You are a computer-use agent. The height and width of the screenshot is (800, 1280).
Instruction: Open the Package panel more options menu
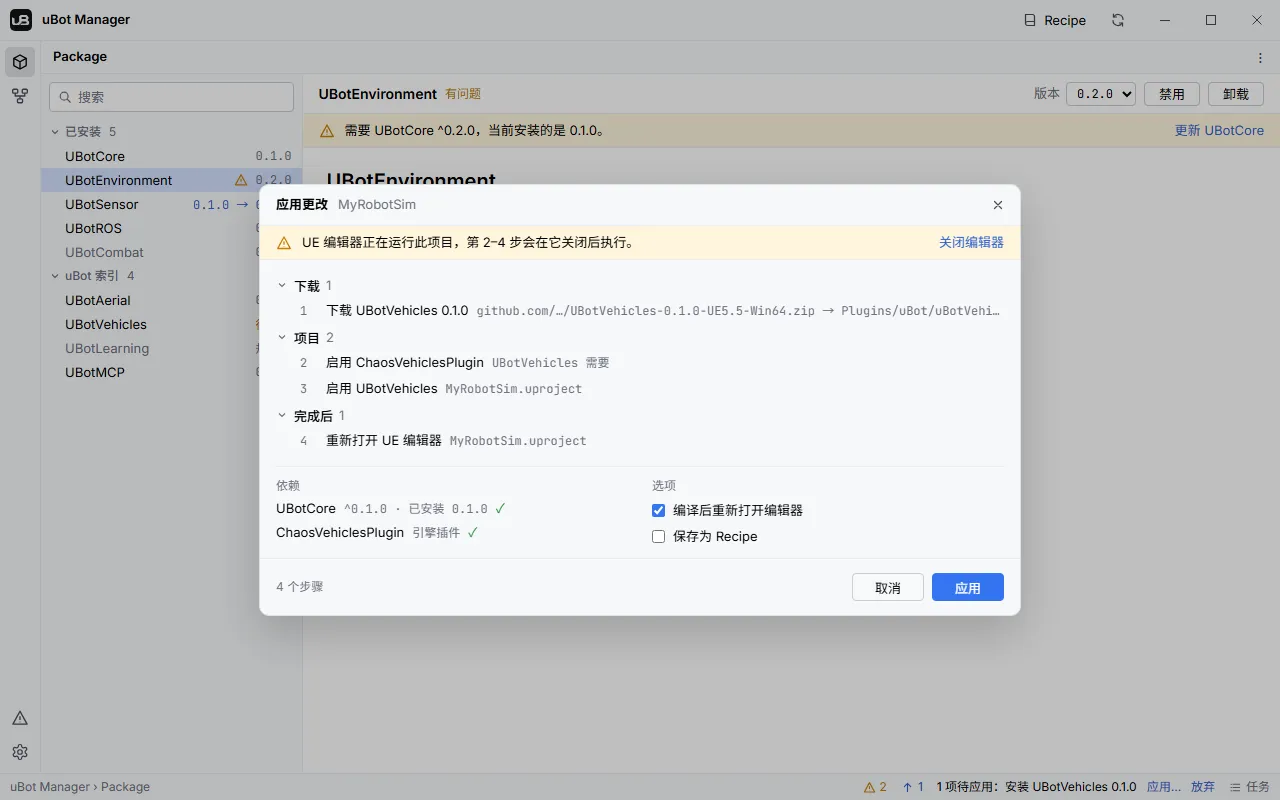pyautogui.click(x=1260, y=57)
